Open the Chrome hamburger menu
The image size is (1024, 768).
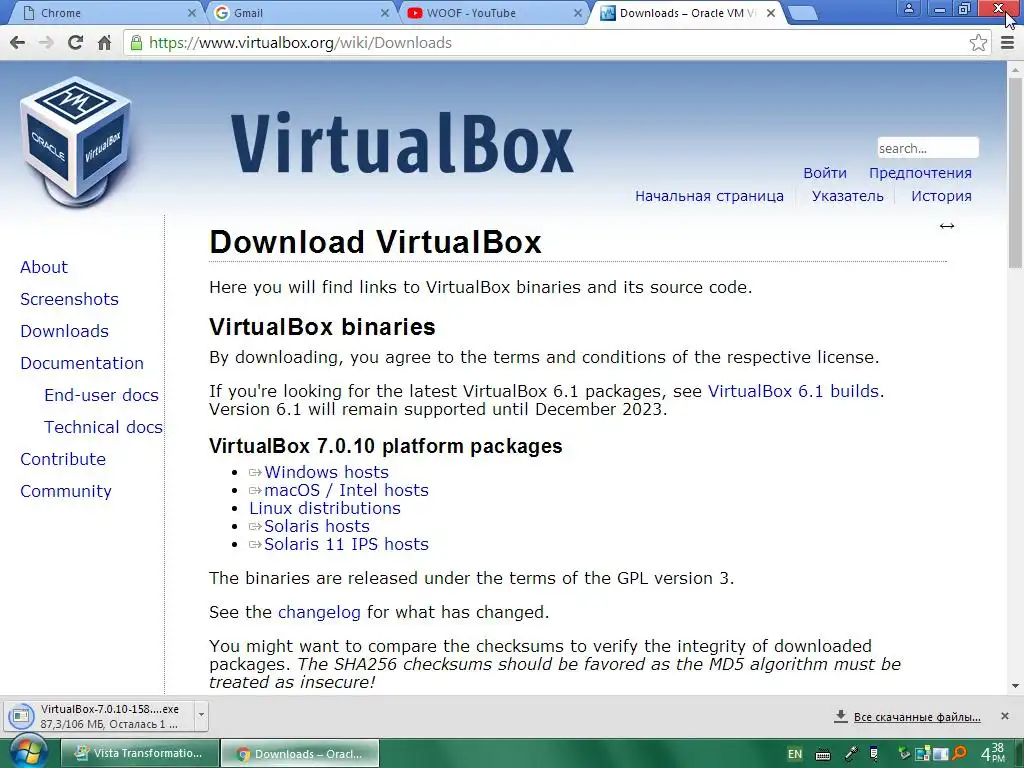click(1008, 42)
